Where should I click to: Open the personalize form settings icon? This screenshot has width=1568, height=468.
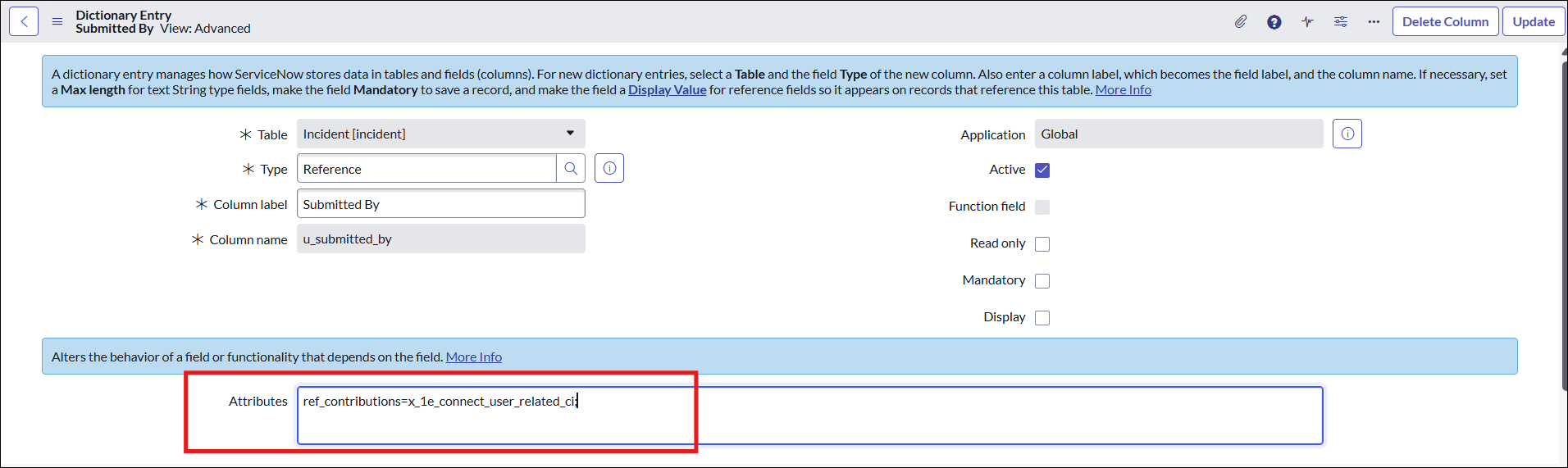point(1341,22)
